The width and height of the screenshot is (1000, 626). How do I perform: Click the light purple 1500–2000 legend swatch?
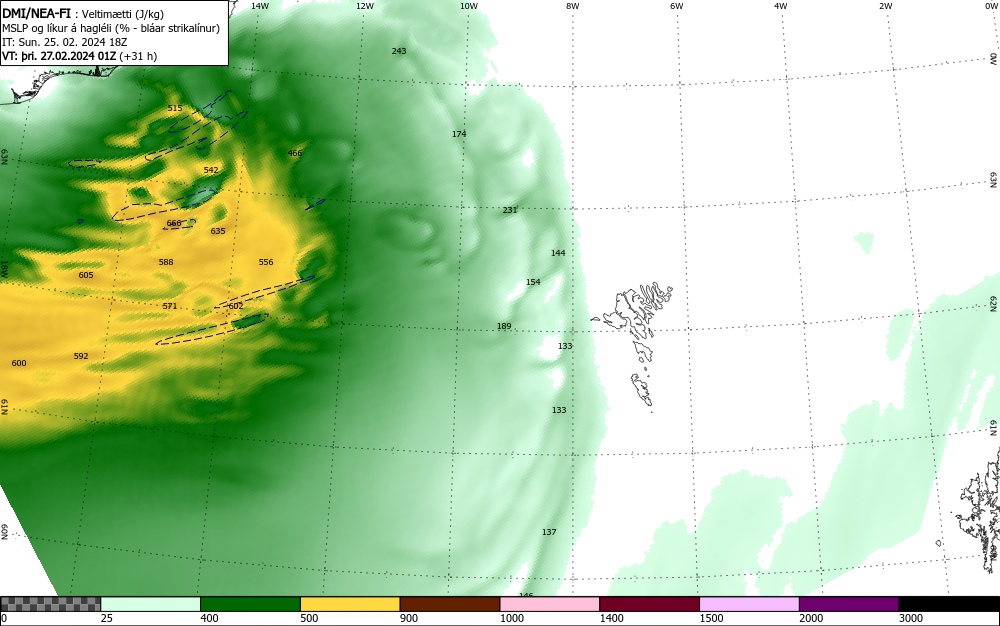pos(749,604)
